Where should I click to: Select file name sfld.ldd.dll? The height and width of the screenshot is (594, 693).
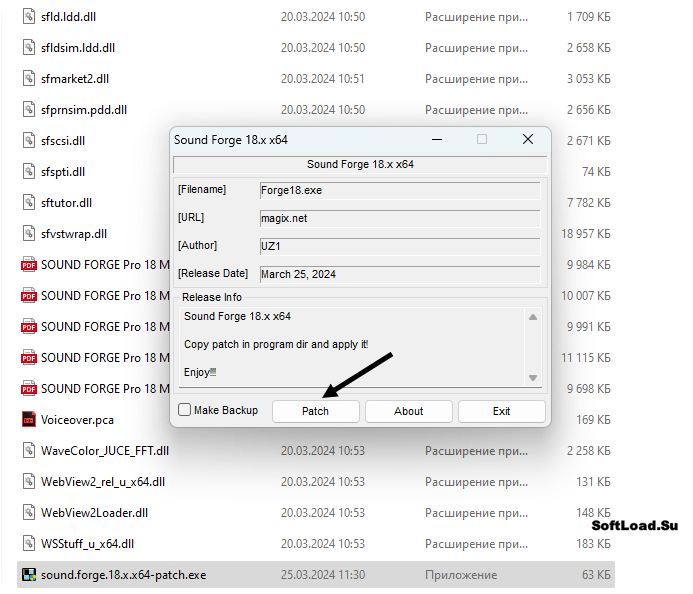tap(69, 17)
